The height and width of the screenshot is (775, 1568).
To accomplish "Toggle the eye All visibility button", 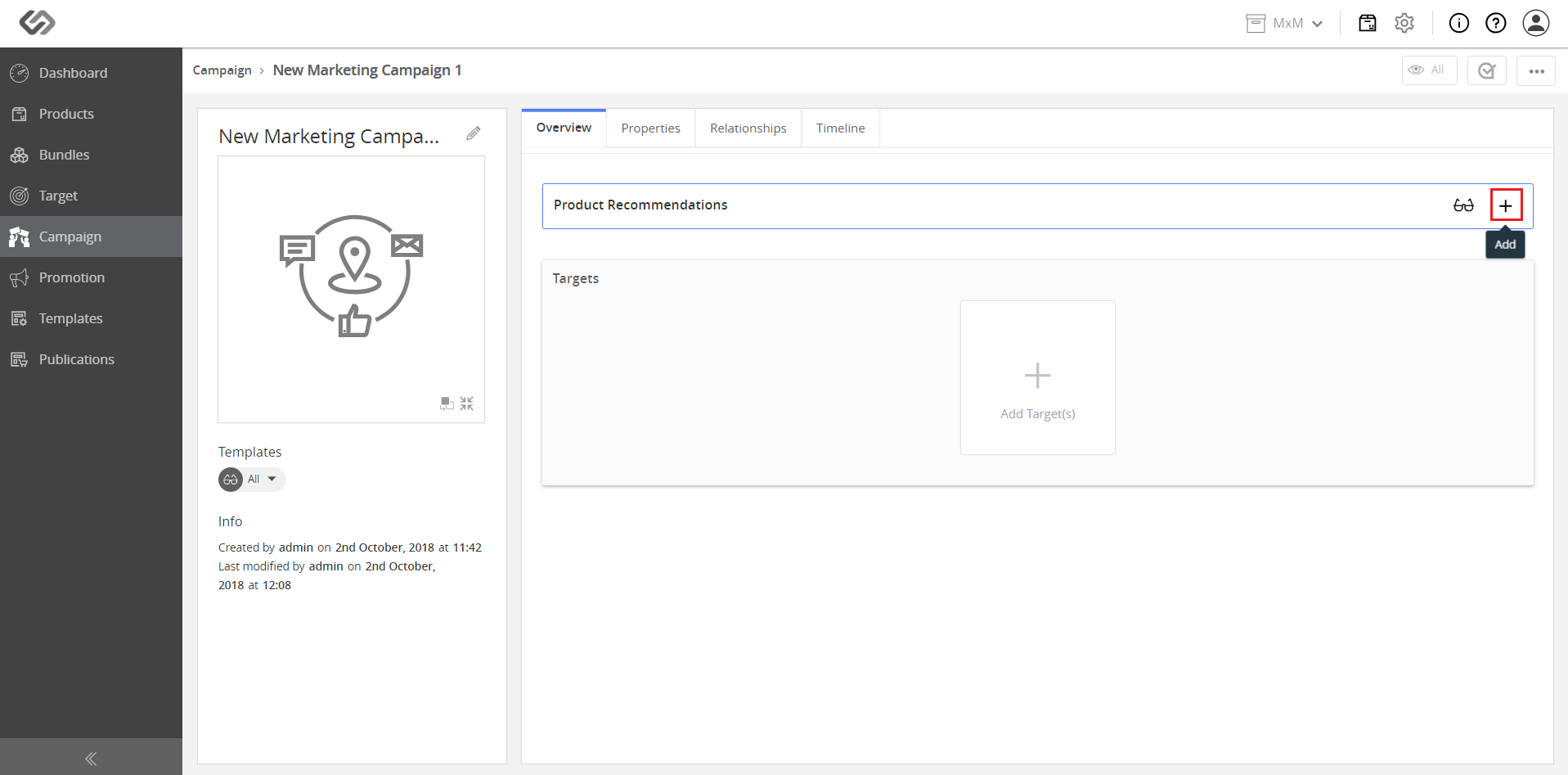I will (1429, 70).
